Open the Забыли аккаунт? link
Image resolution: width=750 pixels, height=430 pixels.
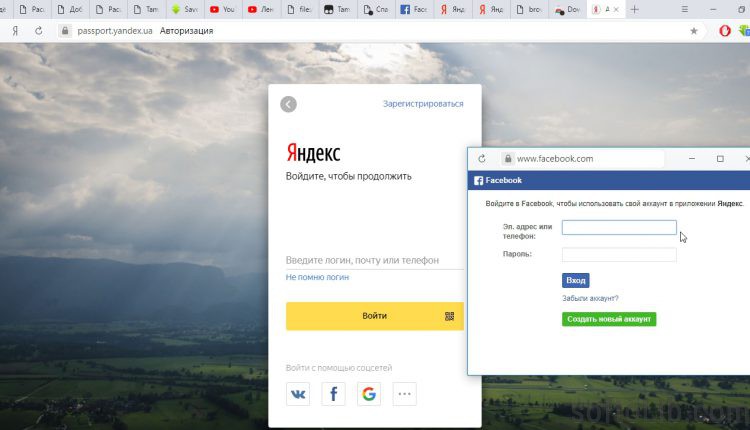click(x=590, y=298)
